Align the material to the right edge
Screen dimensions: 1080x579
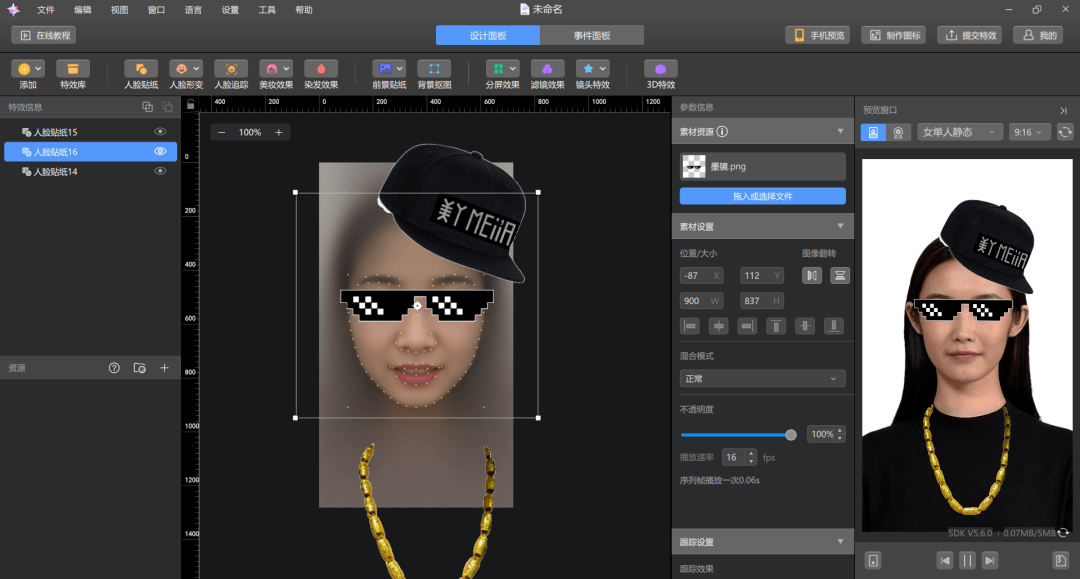pyautogui.click(x=747, y=326)
